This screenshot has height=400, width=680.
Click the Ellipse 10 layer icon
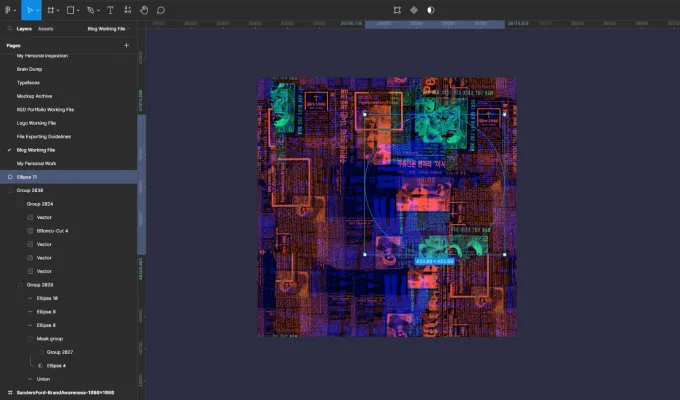(x=30, y=298)
